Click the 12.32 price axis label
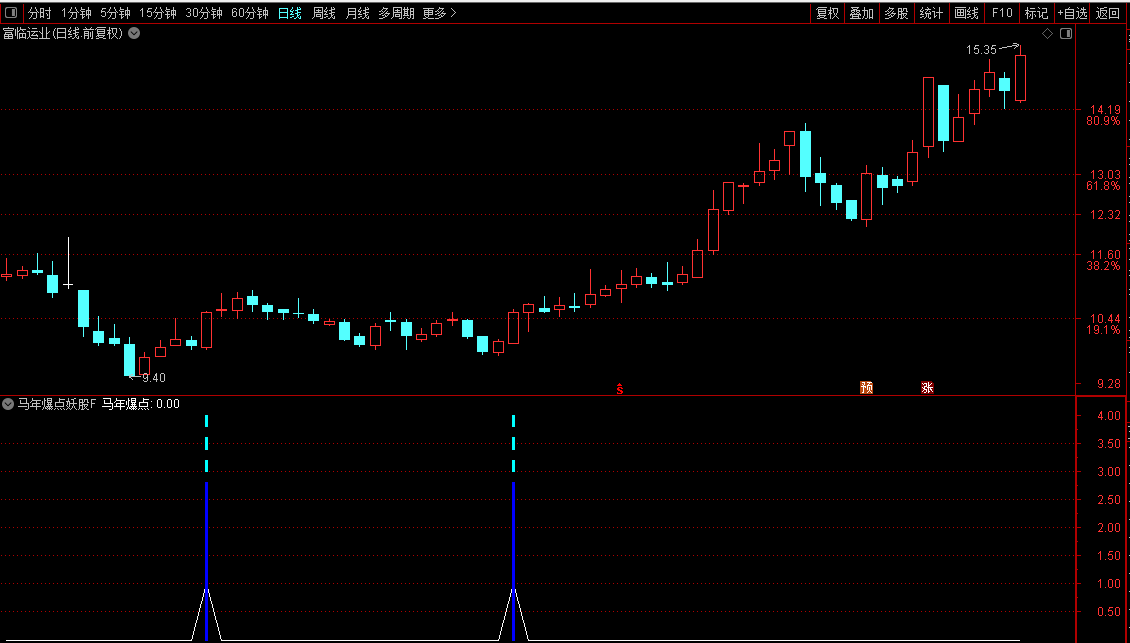Image resolution: width=1130 pixels, height=643 pixels. tap(1105, 215)
